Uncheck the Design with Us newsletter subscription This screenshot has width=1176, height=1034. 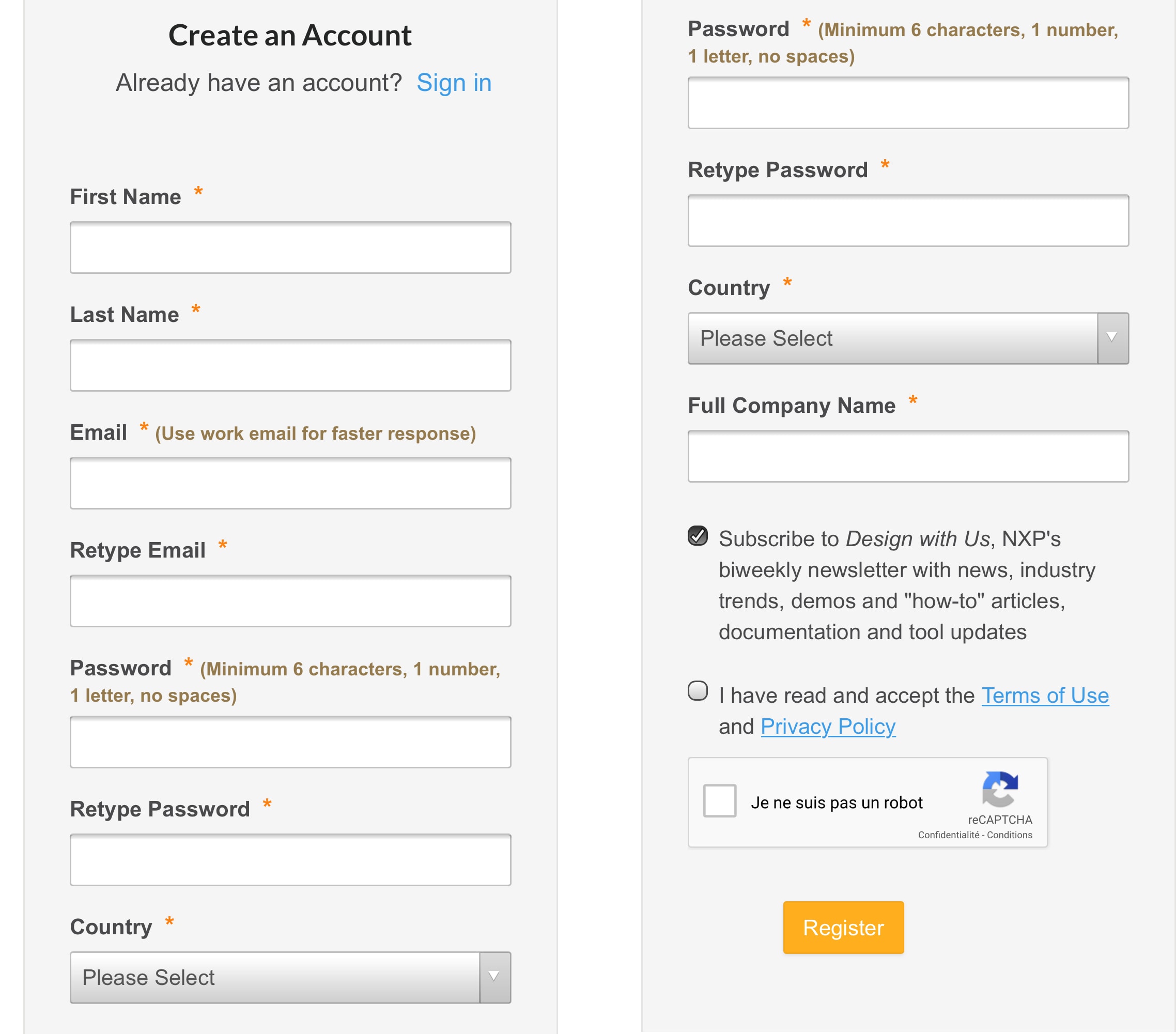point(698,536)
